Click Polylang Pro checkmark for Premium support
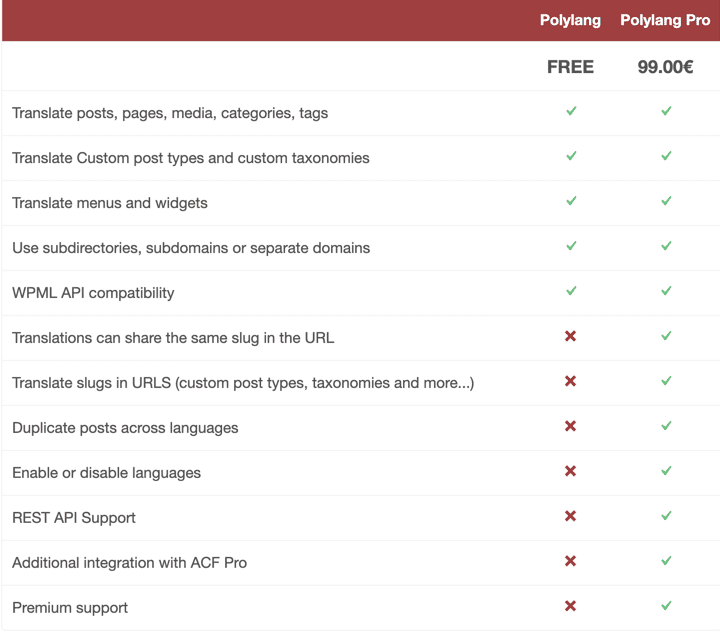This screenshot has height=632, width=720. (x=666, y=606)
